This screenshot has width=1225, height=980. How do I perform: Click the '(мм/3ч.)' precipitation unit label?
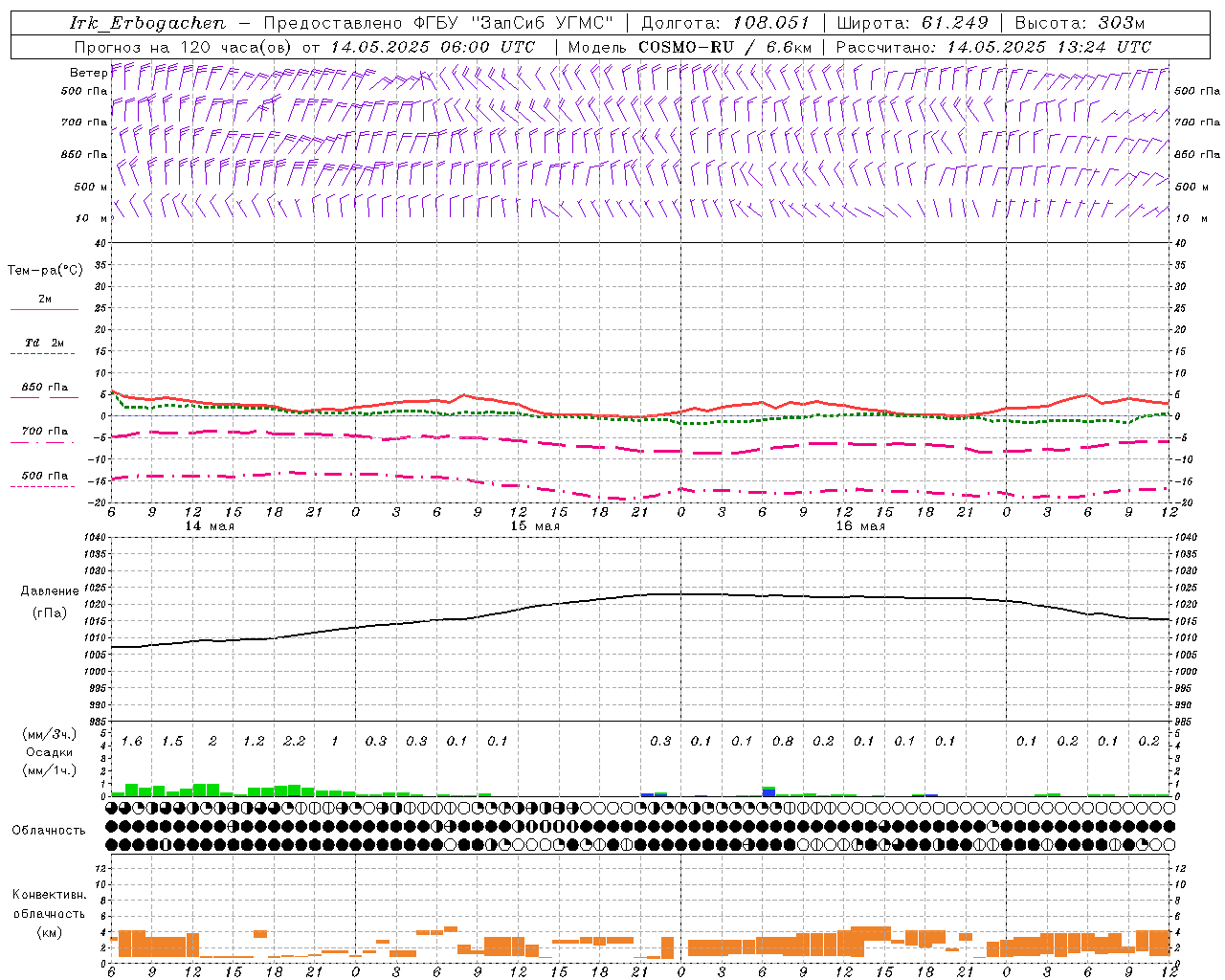49,734
